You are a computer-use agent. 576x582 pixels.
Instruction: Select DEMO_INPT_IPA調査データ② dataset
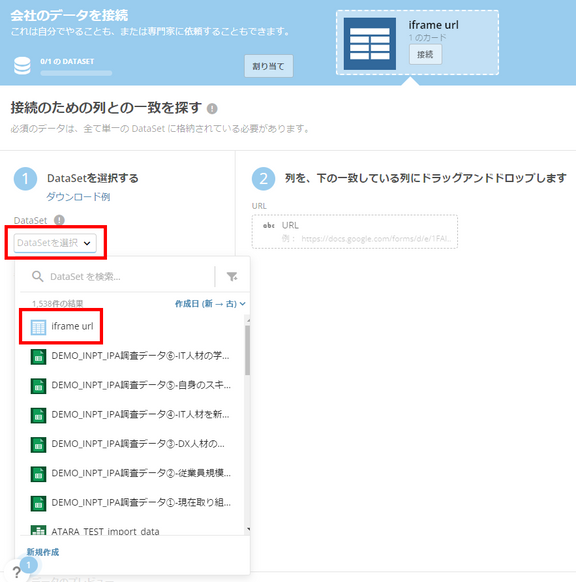coord(132,474)
